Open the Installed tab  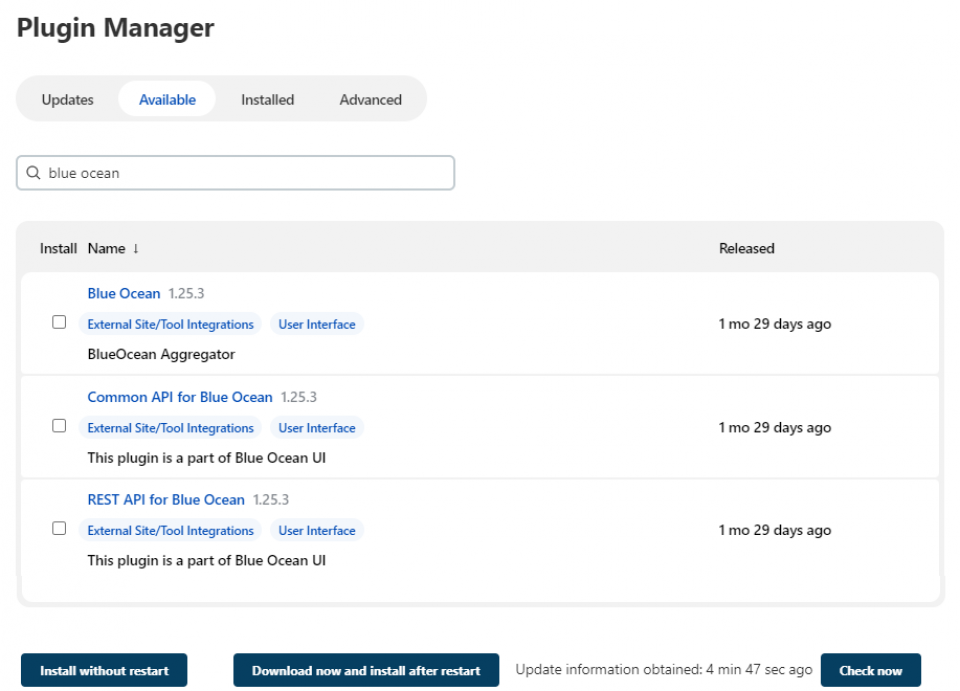tap(268, 100)
